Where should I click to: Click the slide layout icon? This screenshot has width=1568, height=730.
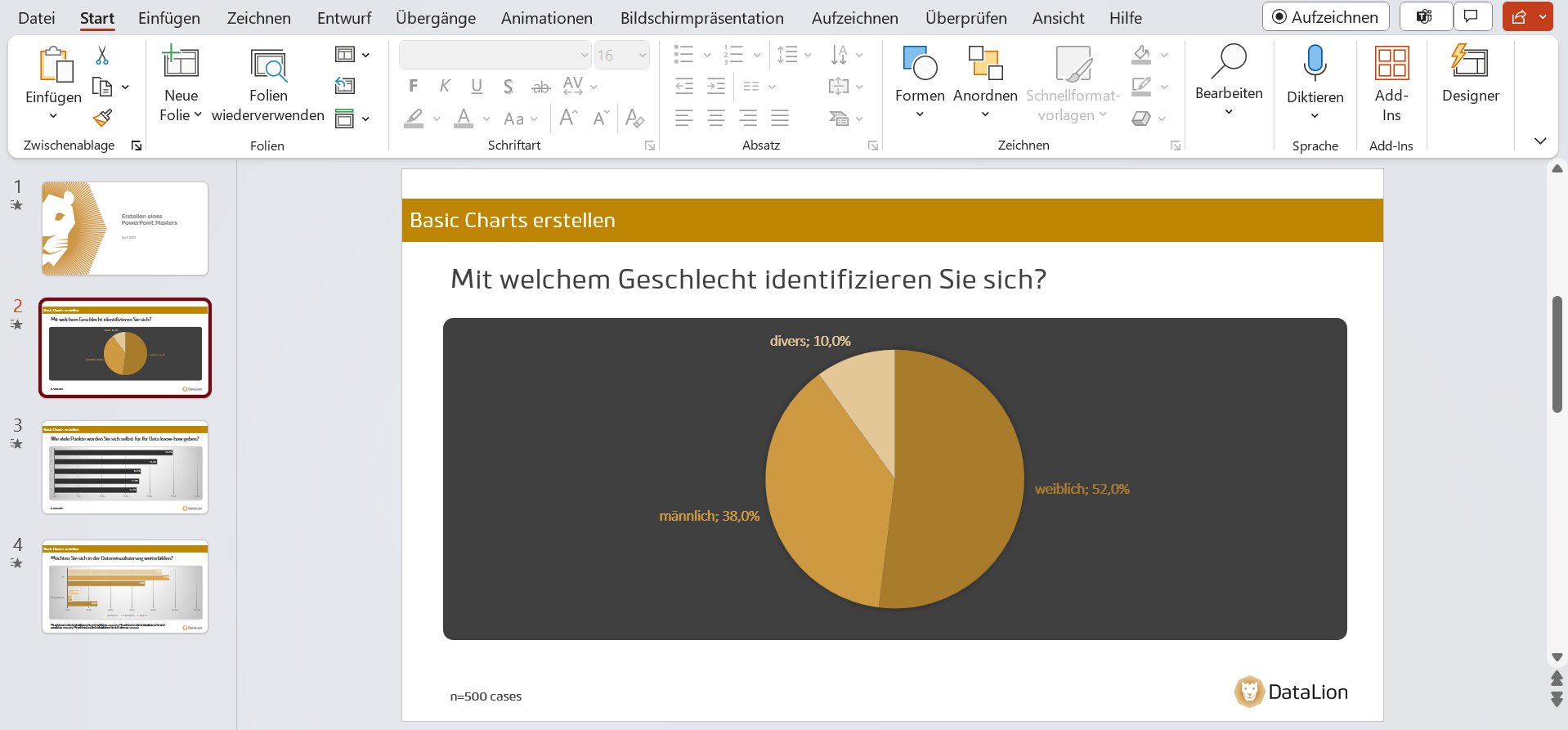point(345,55)
